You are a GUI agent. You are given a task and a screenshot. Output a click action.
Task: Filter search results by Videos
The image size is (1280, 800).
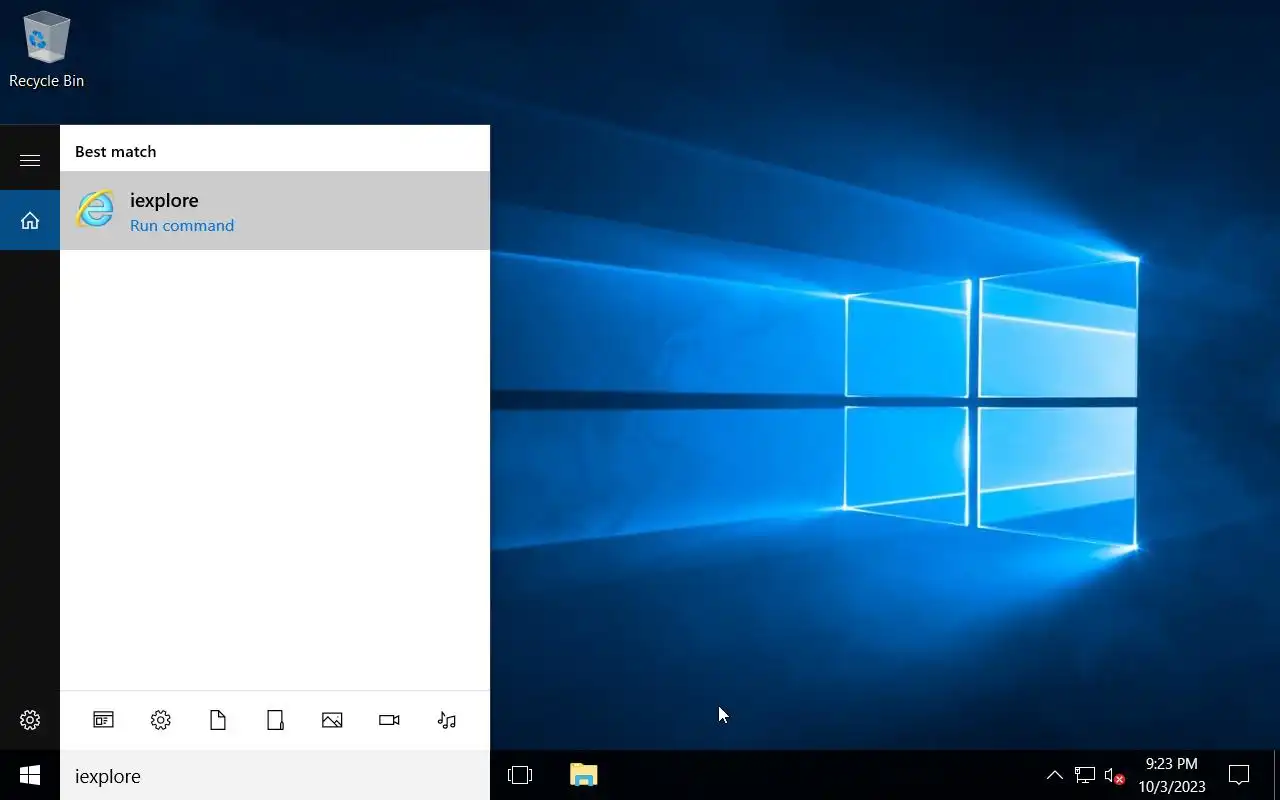click(x=389, y=720)
